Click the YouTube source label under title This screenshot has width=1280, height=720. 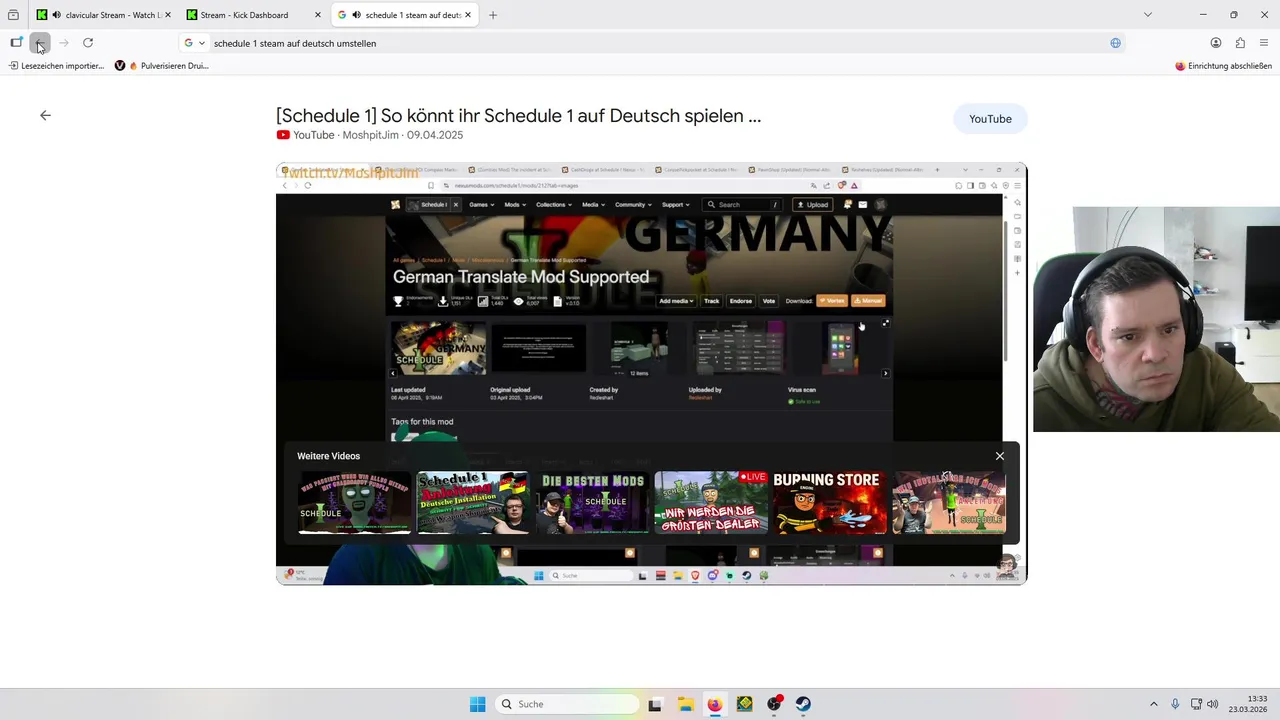pyautogui.click(x=313, y=135)
